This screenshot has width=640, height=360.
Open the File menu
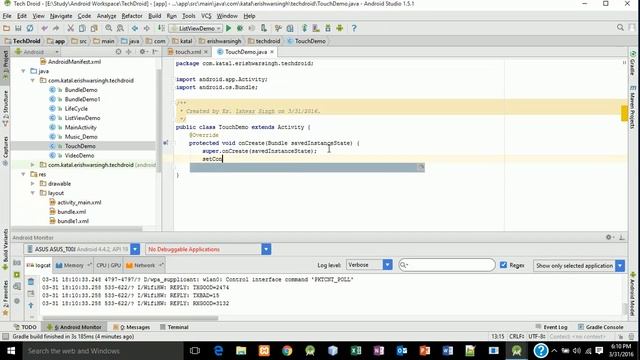[x=7, y=16]
